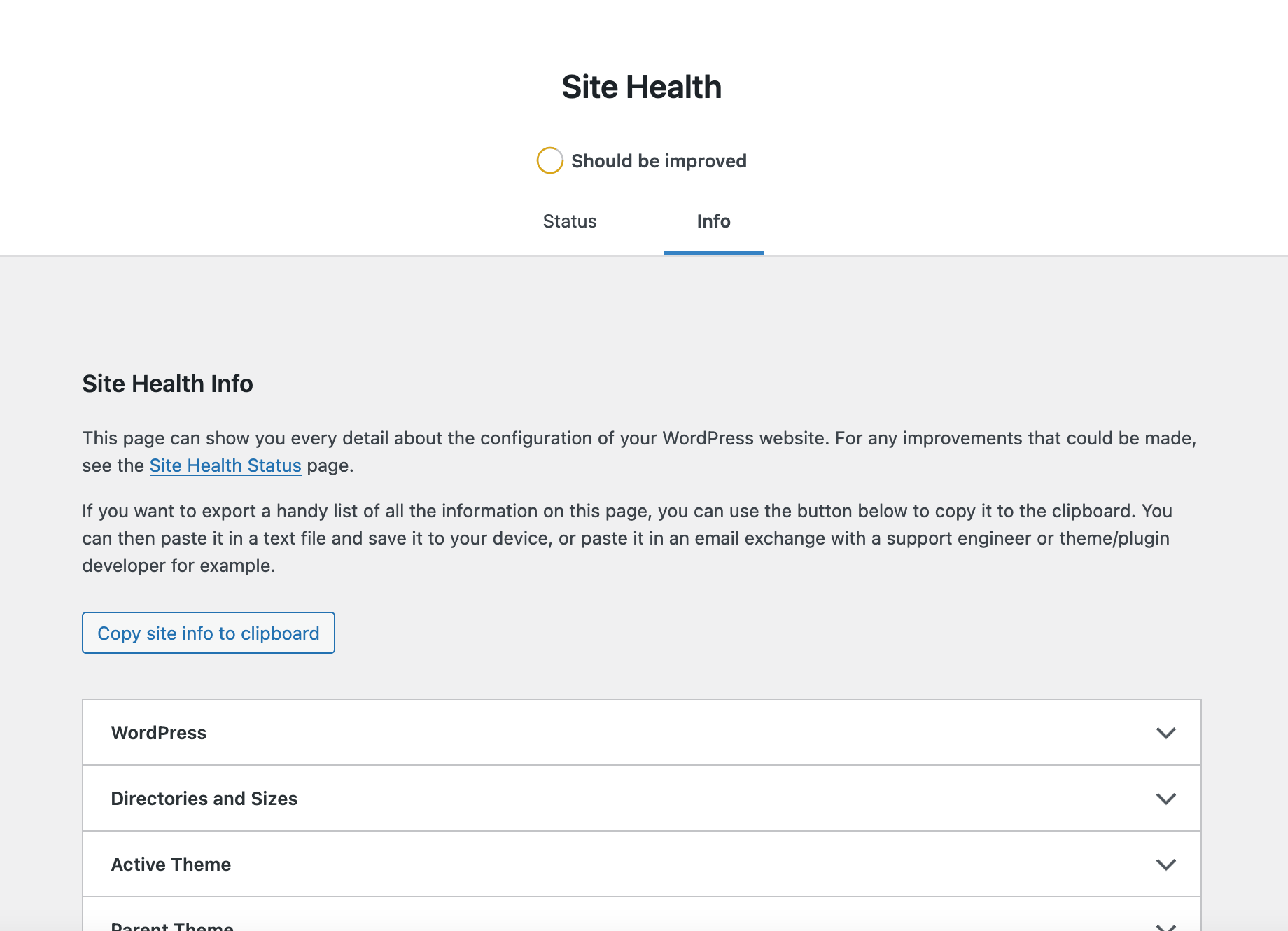
Task: Click the Should be improved label
Action: [x=659, y=161]
